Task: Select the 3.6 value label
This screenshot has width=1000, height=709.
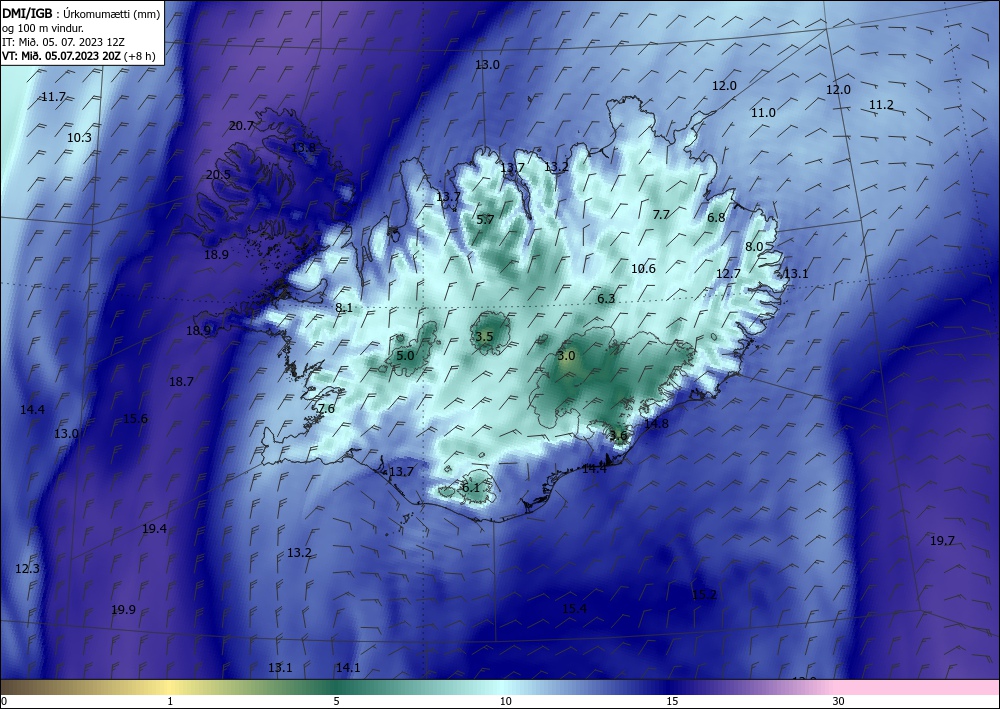Action: coord(618,436)
